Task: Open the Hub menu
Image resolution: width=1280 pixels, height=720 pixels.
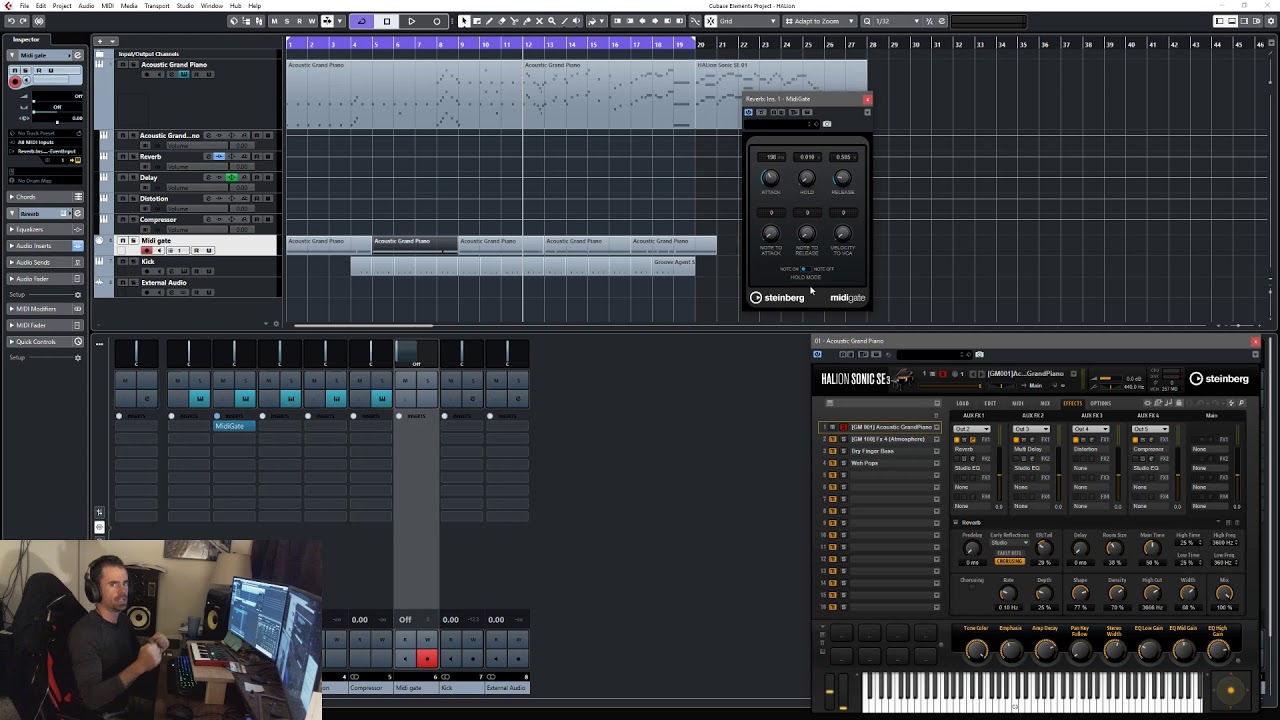Action: click(235, 6)
